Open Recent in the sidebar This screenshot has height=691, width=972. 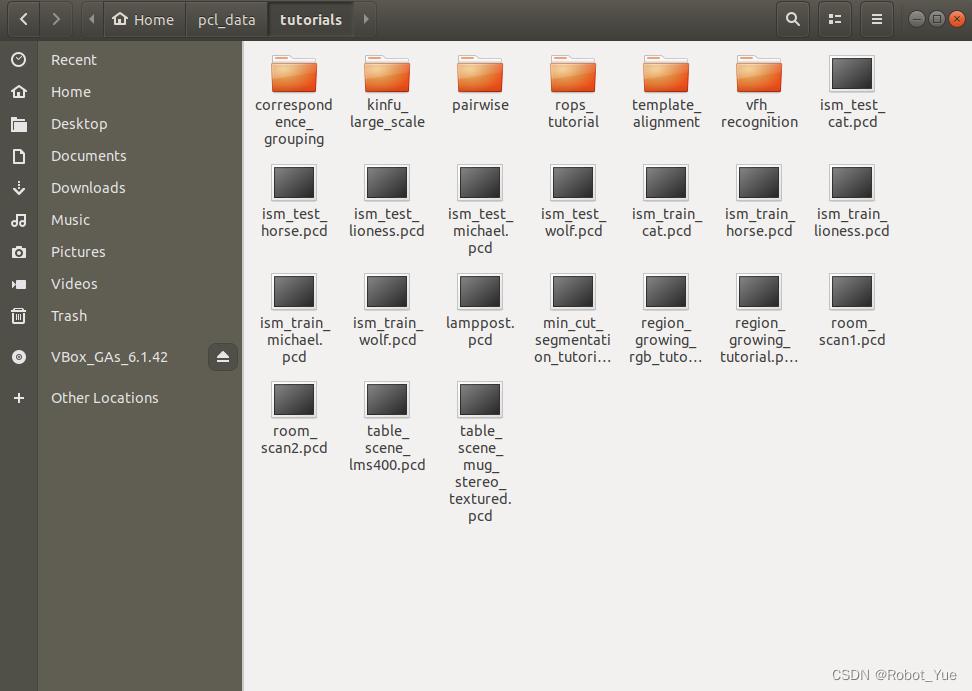74,60
